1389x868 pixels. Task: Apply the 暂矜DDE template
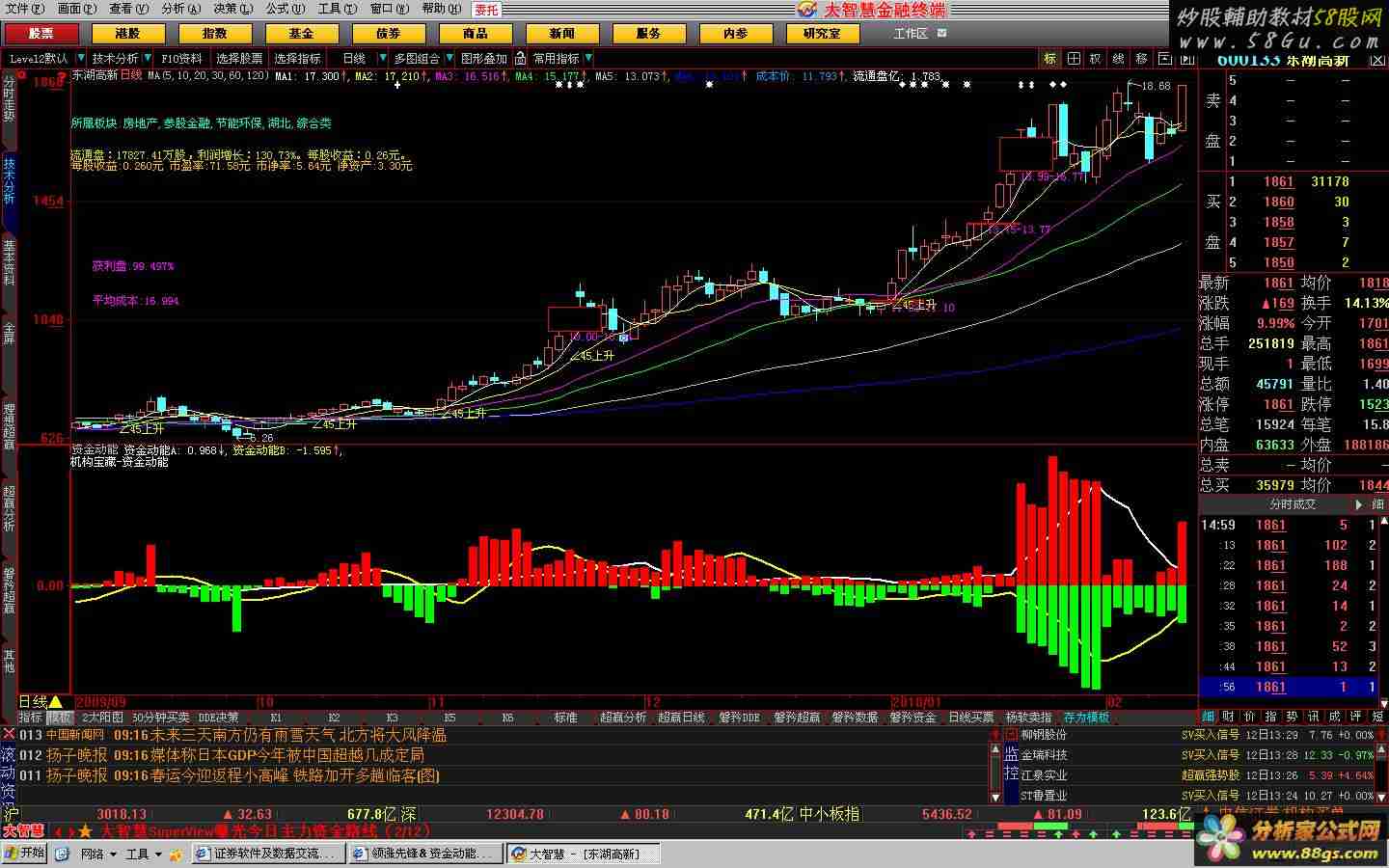click(x=739, y=718)
